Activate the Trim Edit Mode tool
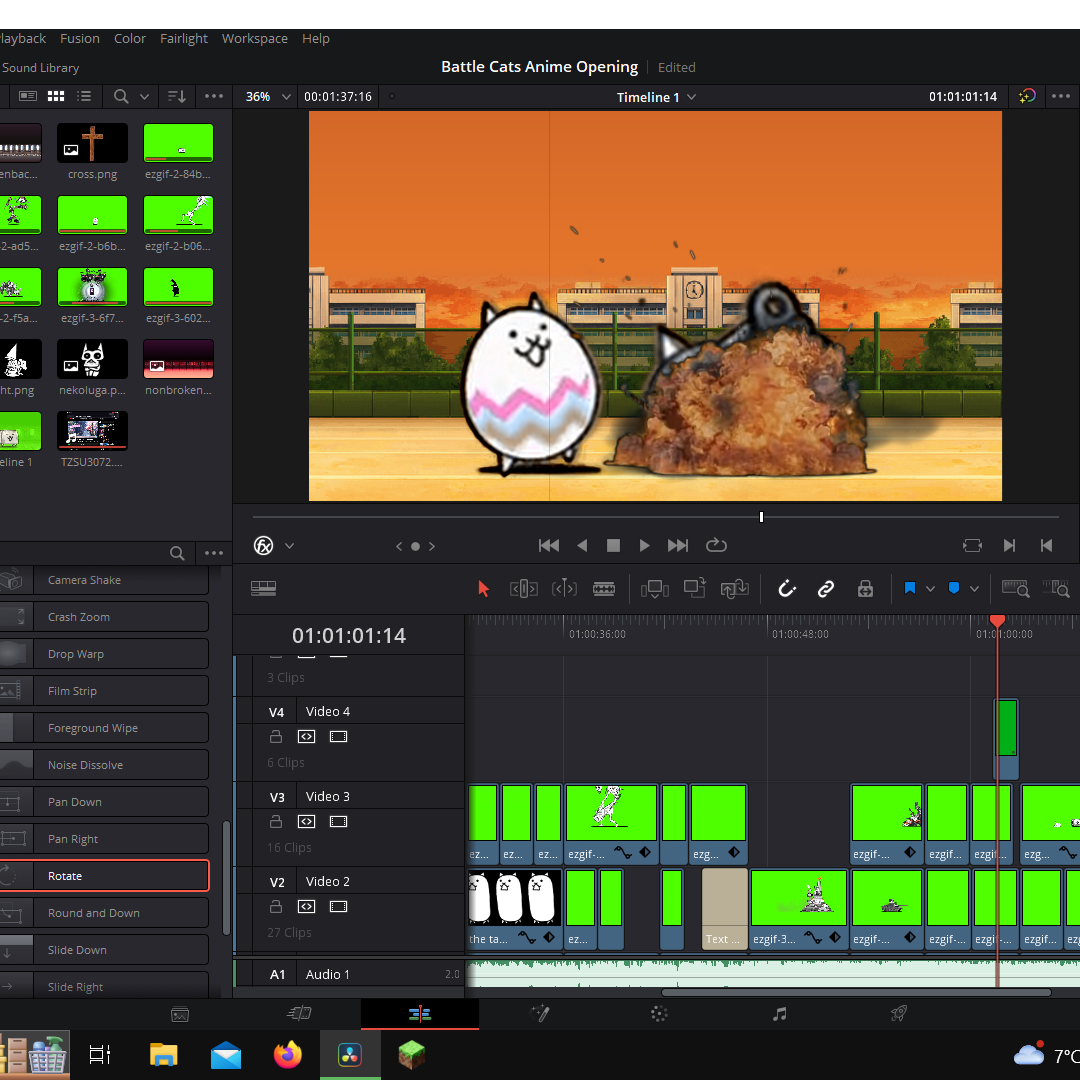 click(x=523, y=589)
